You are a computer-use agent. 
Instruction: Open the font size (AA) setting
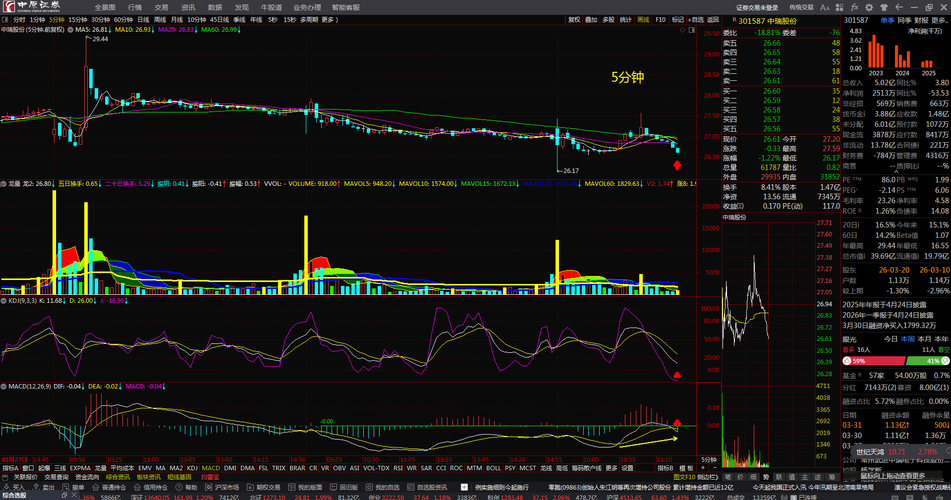tap(824, 7)
